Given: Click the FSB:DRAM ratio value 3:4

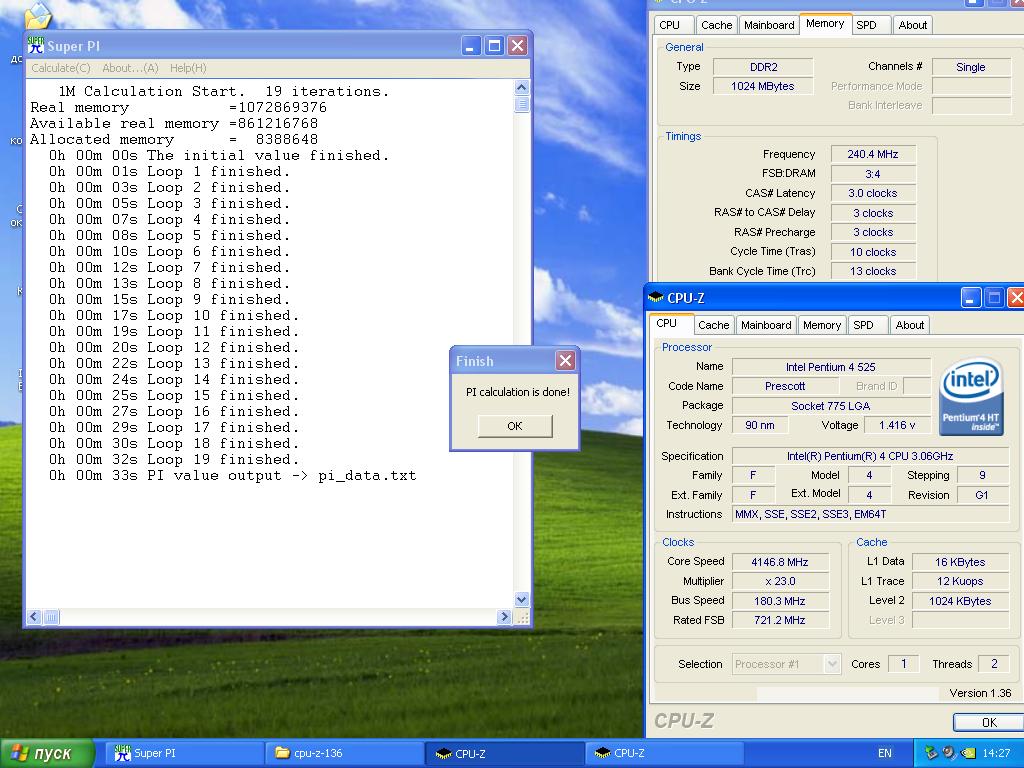Looking at the screenshot, I should pos(873,174).
